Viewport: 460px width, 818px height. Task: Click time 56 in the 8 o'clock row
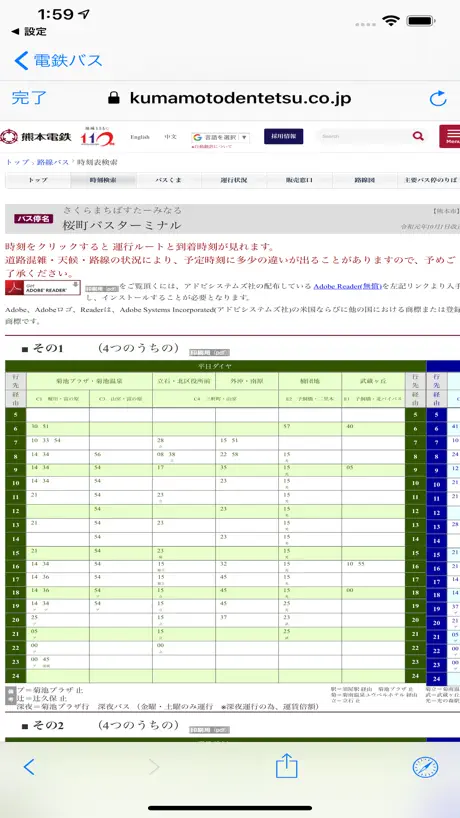click(98, 454)
